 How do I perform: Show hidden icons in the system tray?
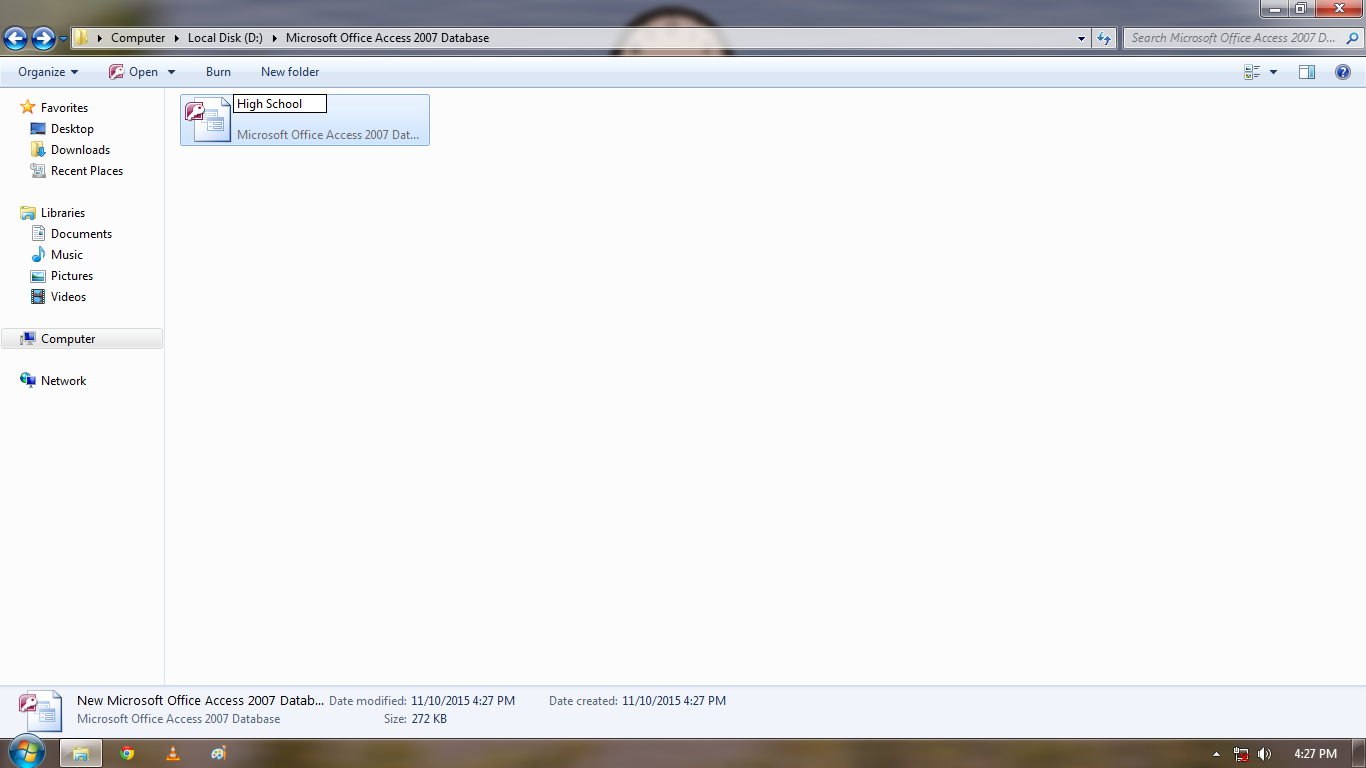[1216, 754]
